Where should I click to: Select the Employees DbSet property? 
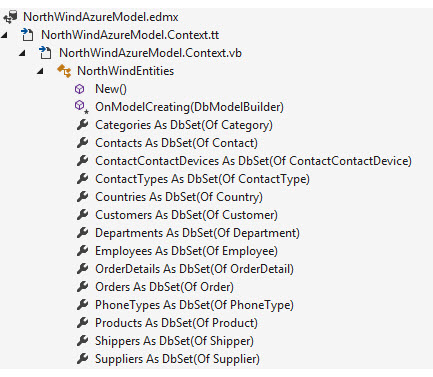click(x=186, y=251)
